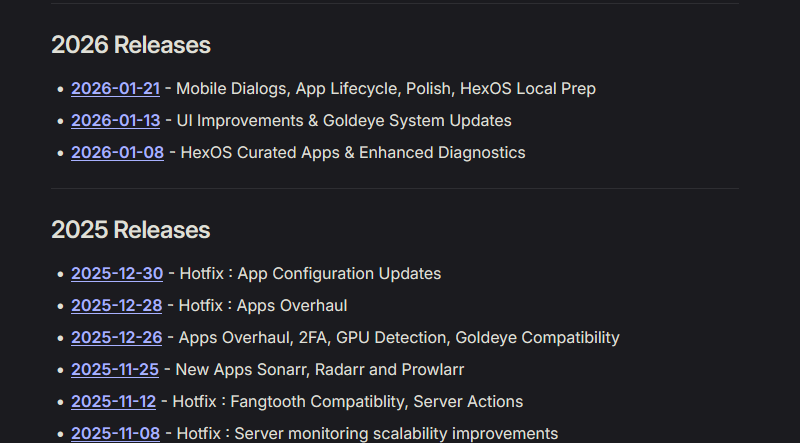Screen dimensions: 800x443
Task: Open the 2026-01-13 release notes link
Action: pyautogui.click(x=115, y=121)
